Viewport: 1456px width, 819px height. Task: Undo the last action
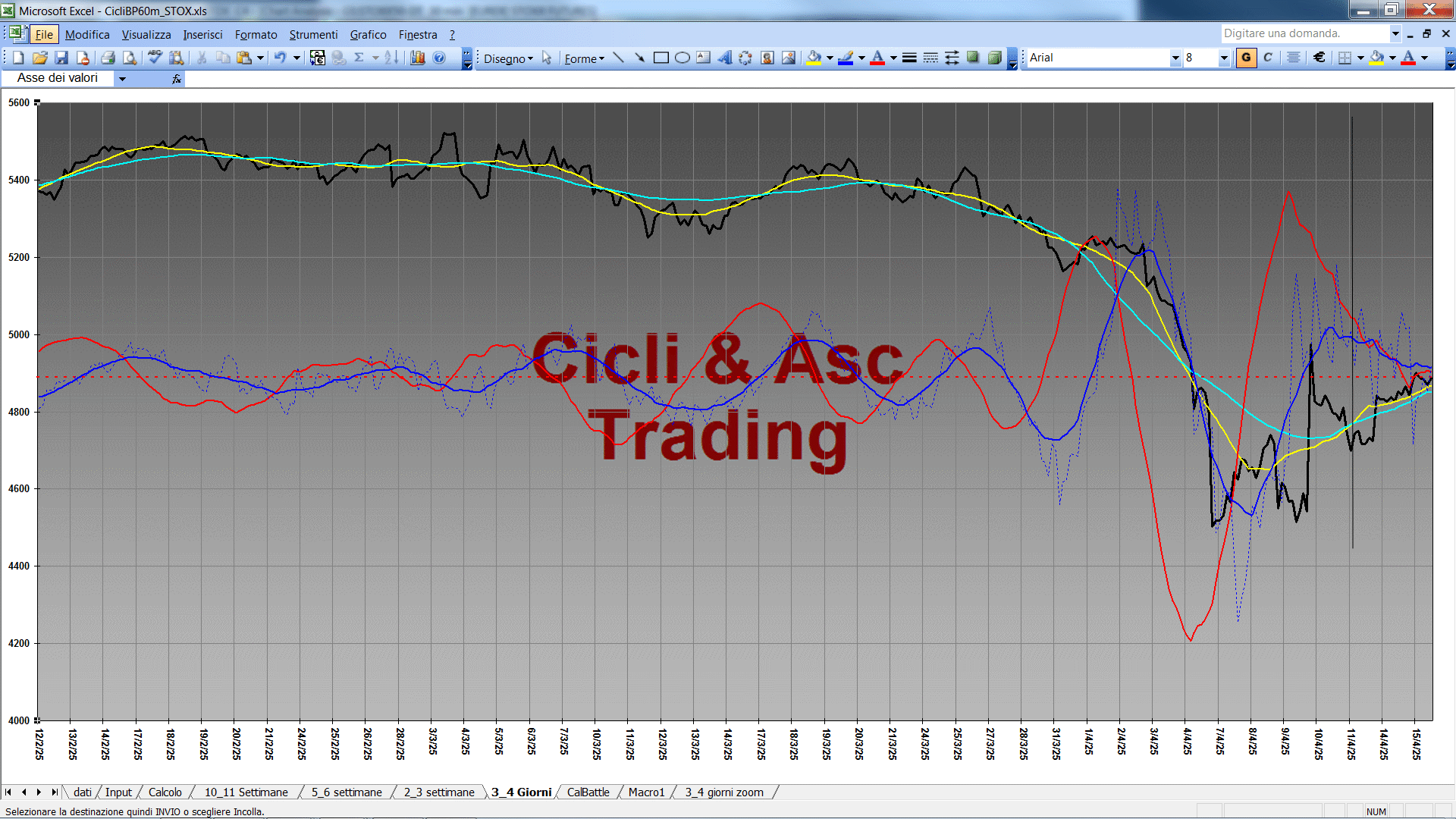[280, 58]
